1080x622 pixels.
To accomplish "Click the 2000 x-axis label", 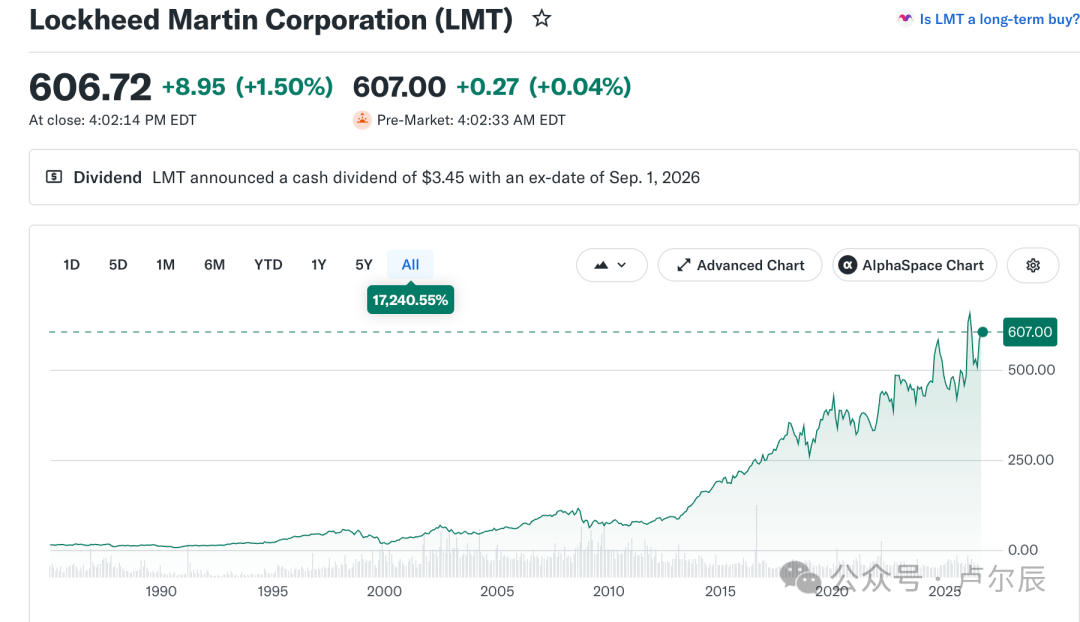I will (384, 591).
